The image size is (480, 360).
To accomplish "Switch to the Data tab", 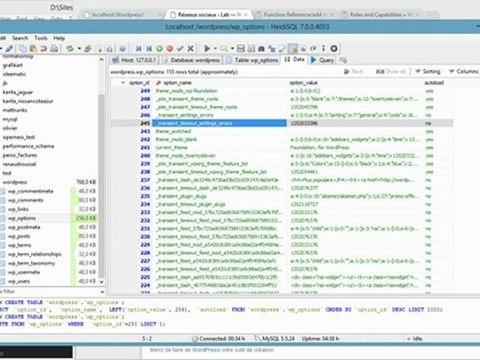I will click(x=294, y=59).
